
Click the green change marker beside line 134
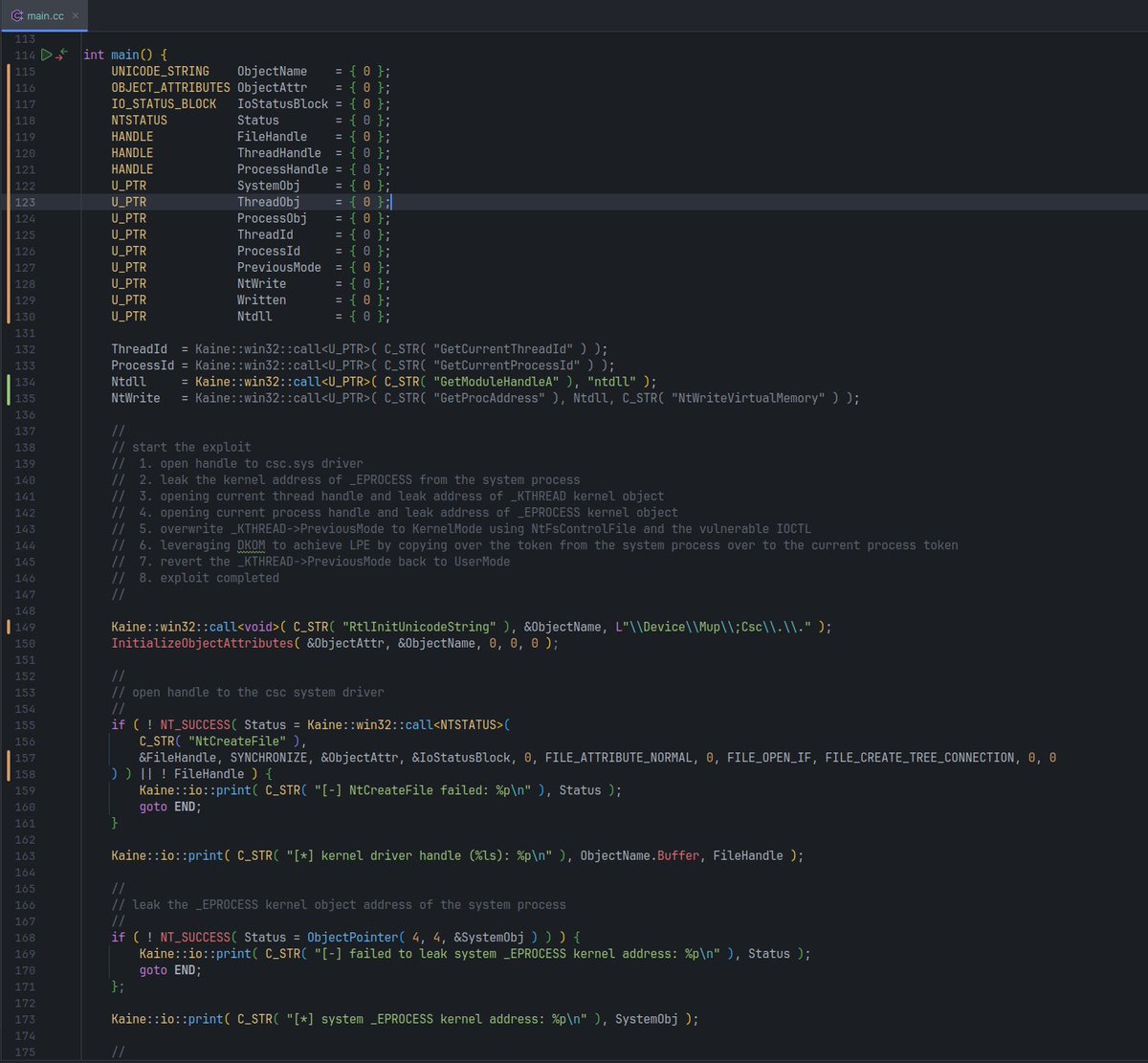[8, 390]
